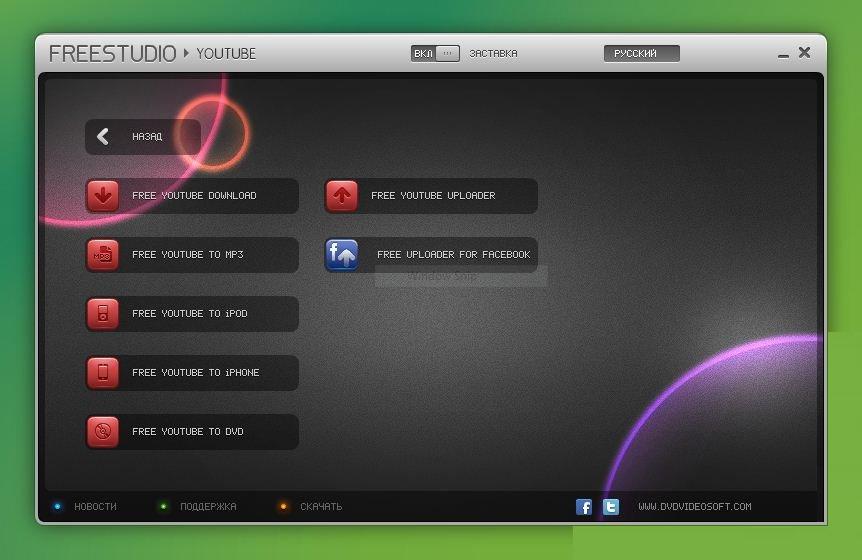
Task: Close the FreeStudio window
Action: [804, 53]
